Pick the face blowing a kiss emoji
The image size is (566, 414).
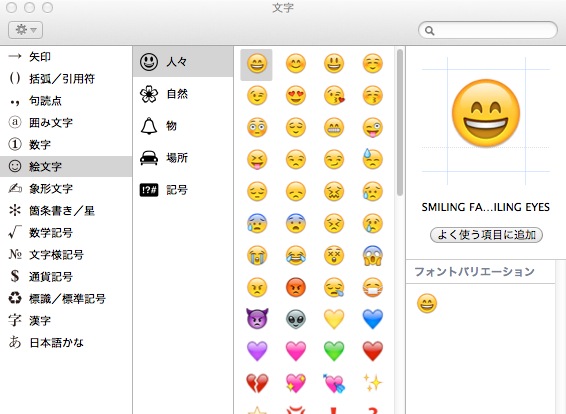pyautogui.click(x=334, y=96)
